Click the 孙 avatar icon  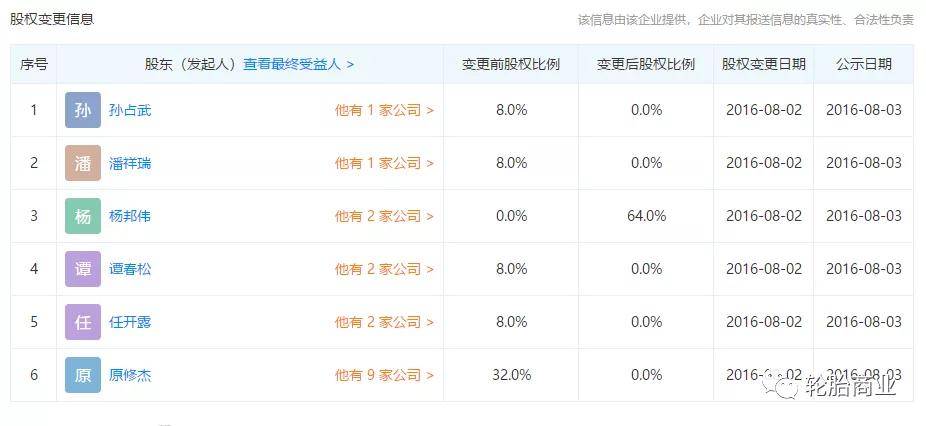(x=83, y=110)
